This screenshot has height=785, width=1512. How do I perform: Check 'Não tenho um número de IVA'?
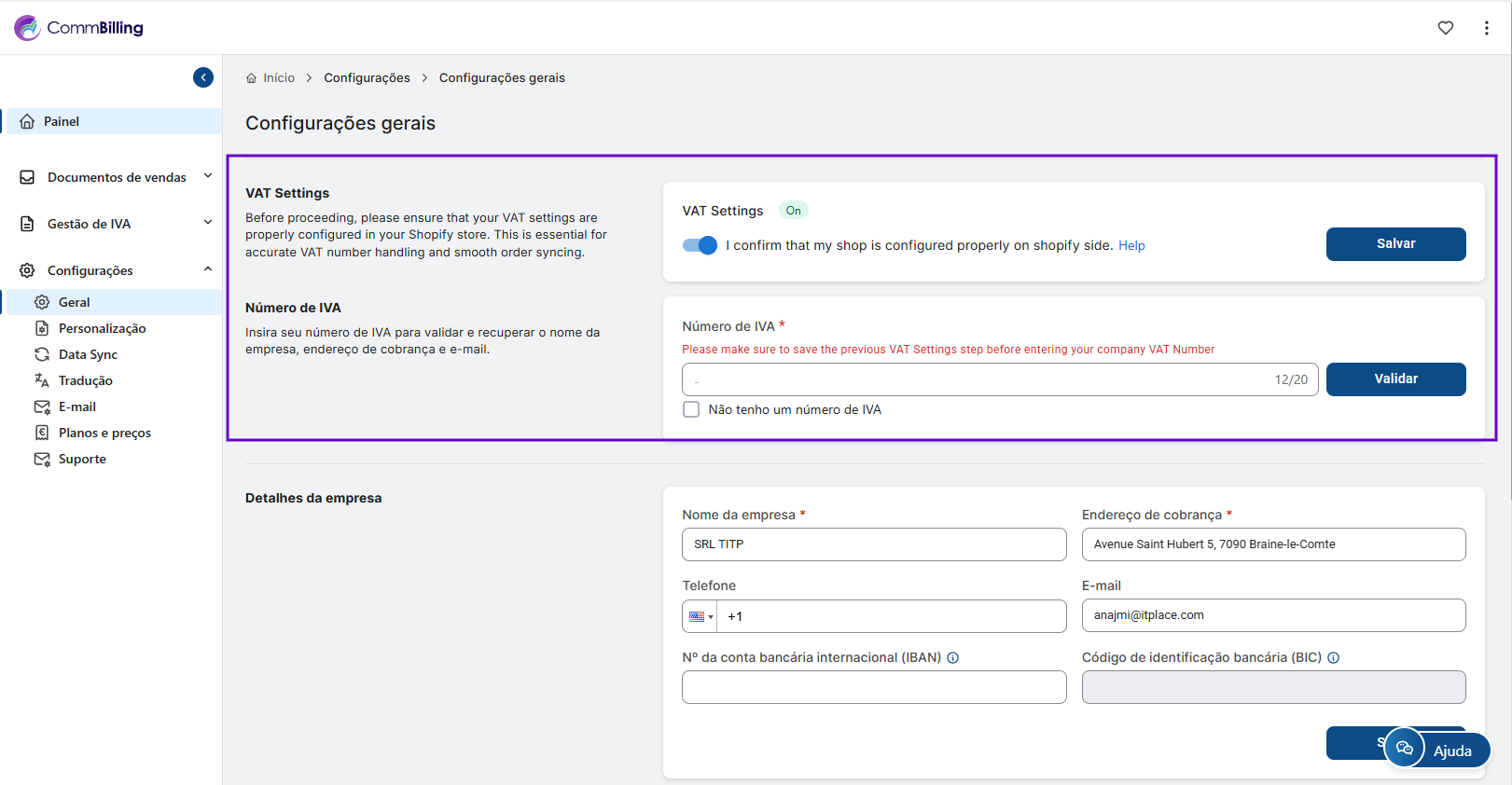click(691, 410)
